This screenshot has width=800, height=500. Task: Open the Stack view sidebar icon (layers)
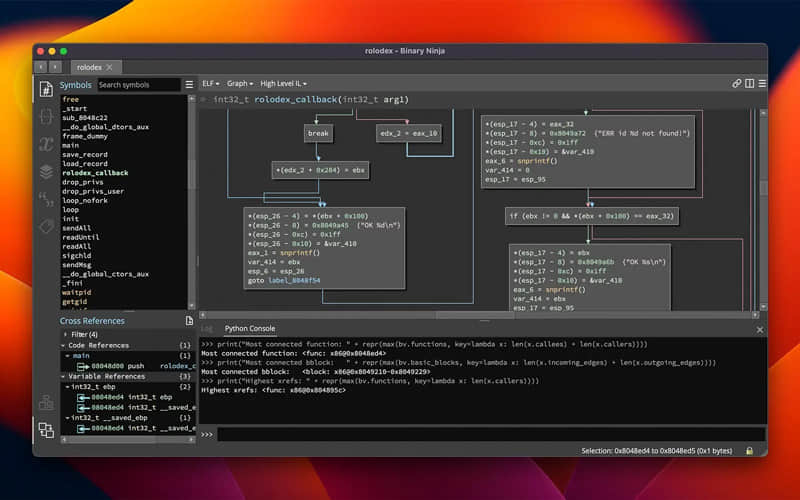coord(46,171)
